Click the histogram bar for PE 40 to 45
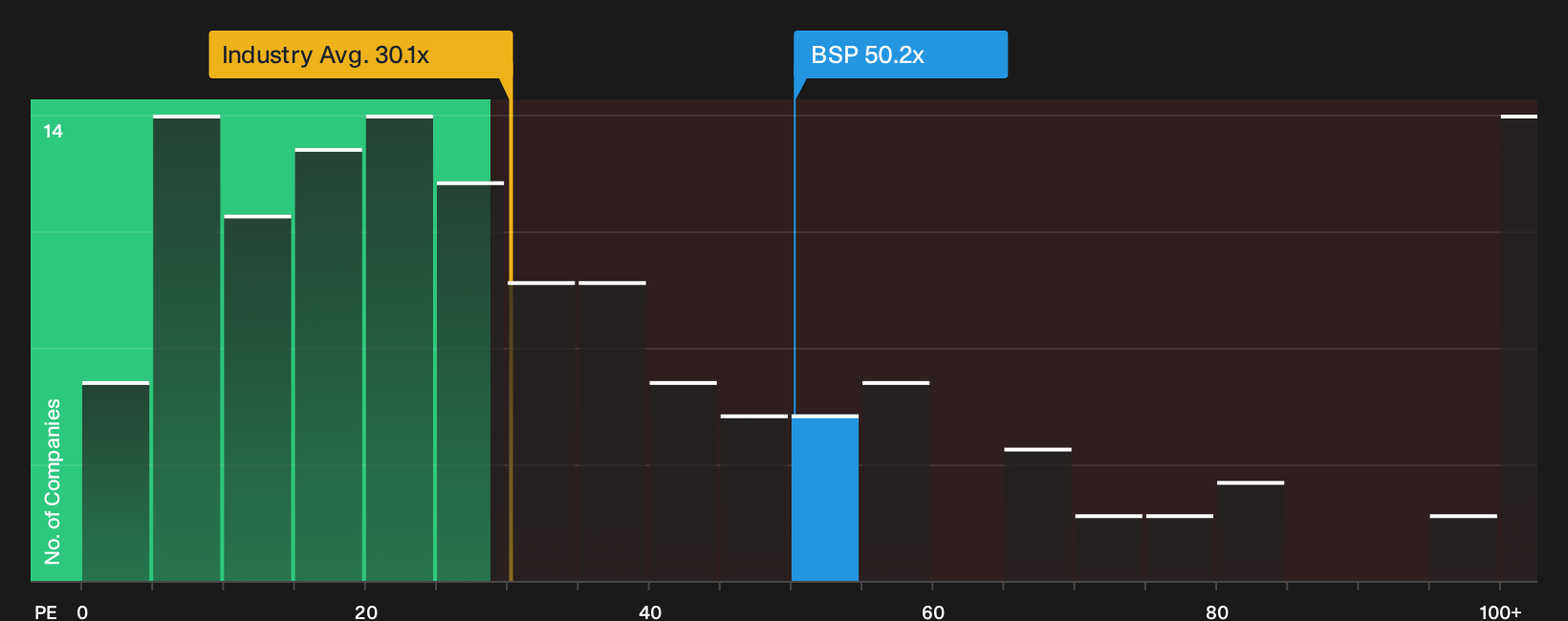This screenshot has width=1568, height=621. point(684,482)
